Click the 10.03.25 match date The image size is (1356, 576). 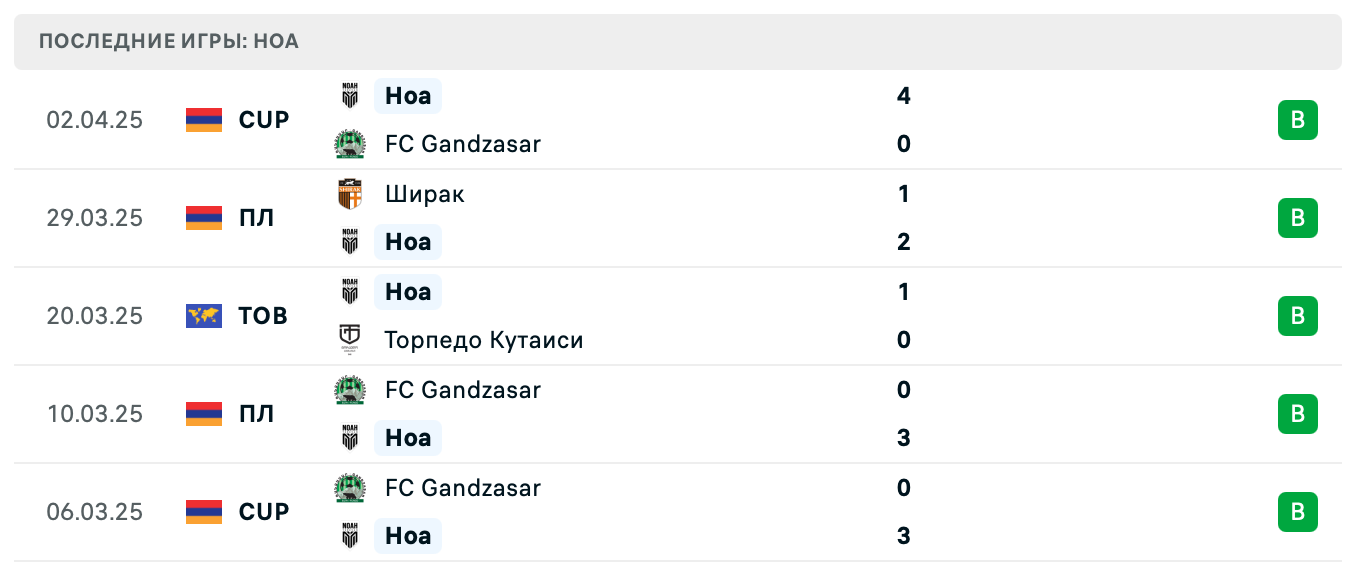[x=95, y=414]
